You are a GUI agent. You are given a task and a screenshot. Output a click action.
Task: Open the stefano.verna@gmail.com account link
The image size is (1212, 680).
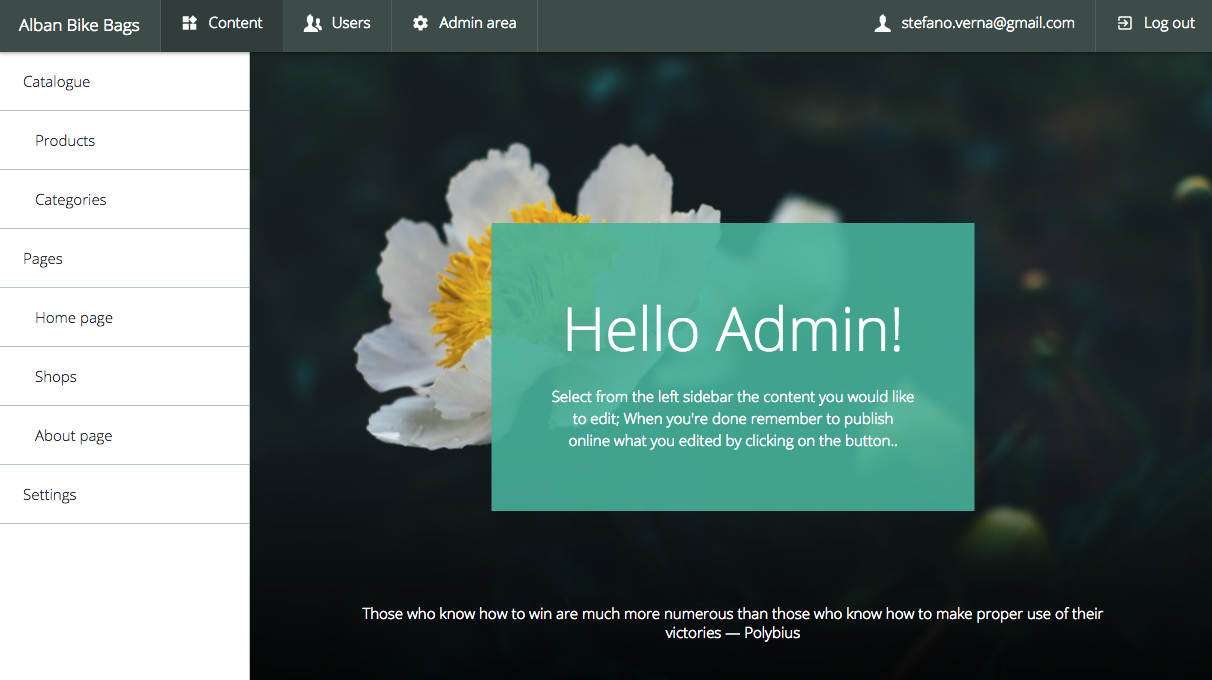pyautogui.click(x=988, y=23)
